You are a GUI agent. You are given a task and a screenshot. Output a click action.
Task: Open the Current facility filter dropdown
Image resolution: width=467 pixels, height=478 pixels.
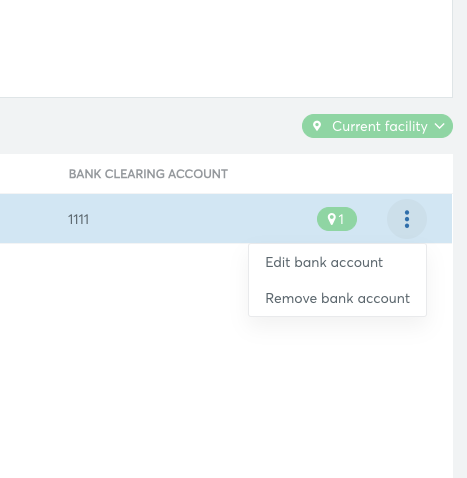click(377, 126)
